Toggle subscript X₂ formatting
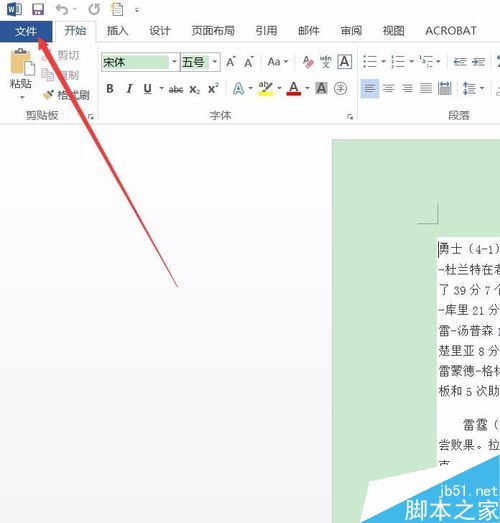 point(195,89)
